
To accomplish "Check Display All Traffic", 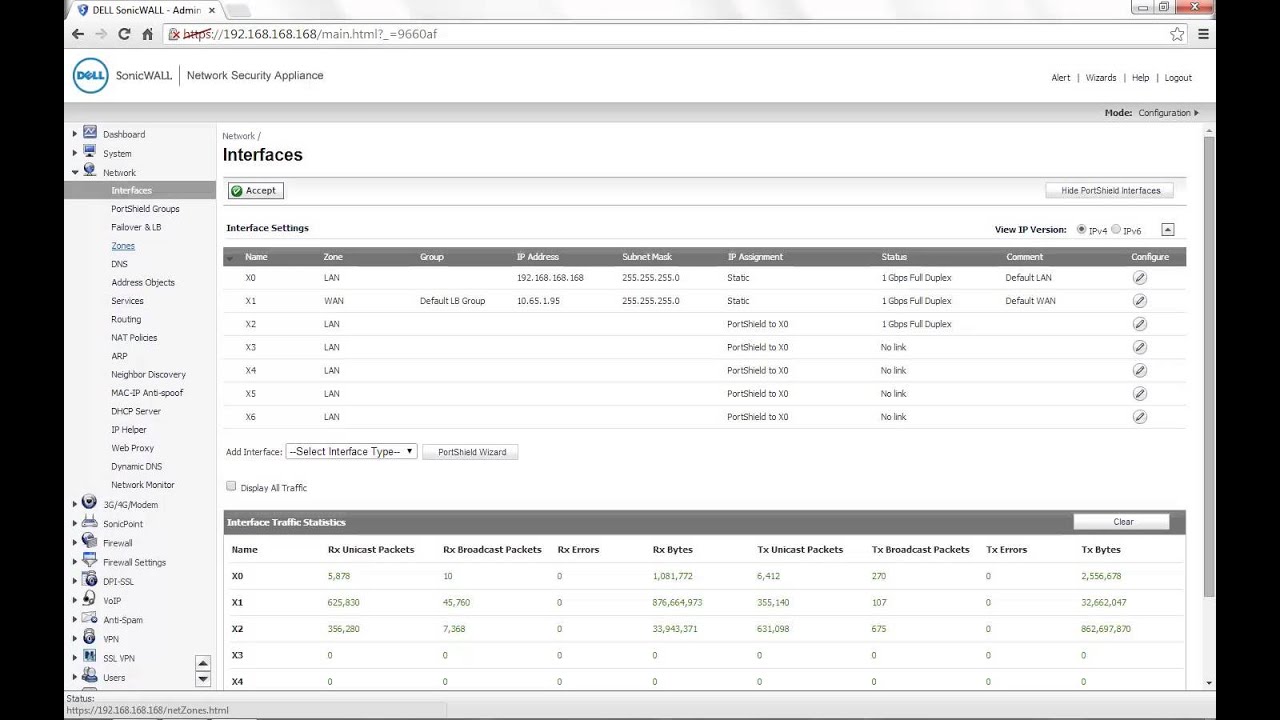I will [x=231, y=486].
